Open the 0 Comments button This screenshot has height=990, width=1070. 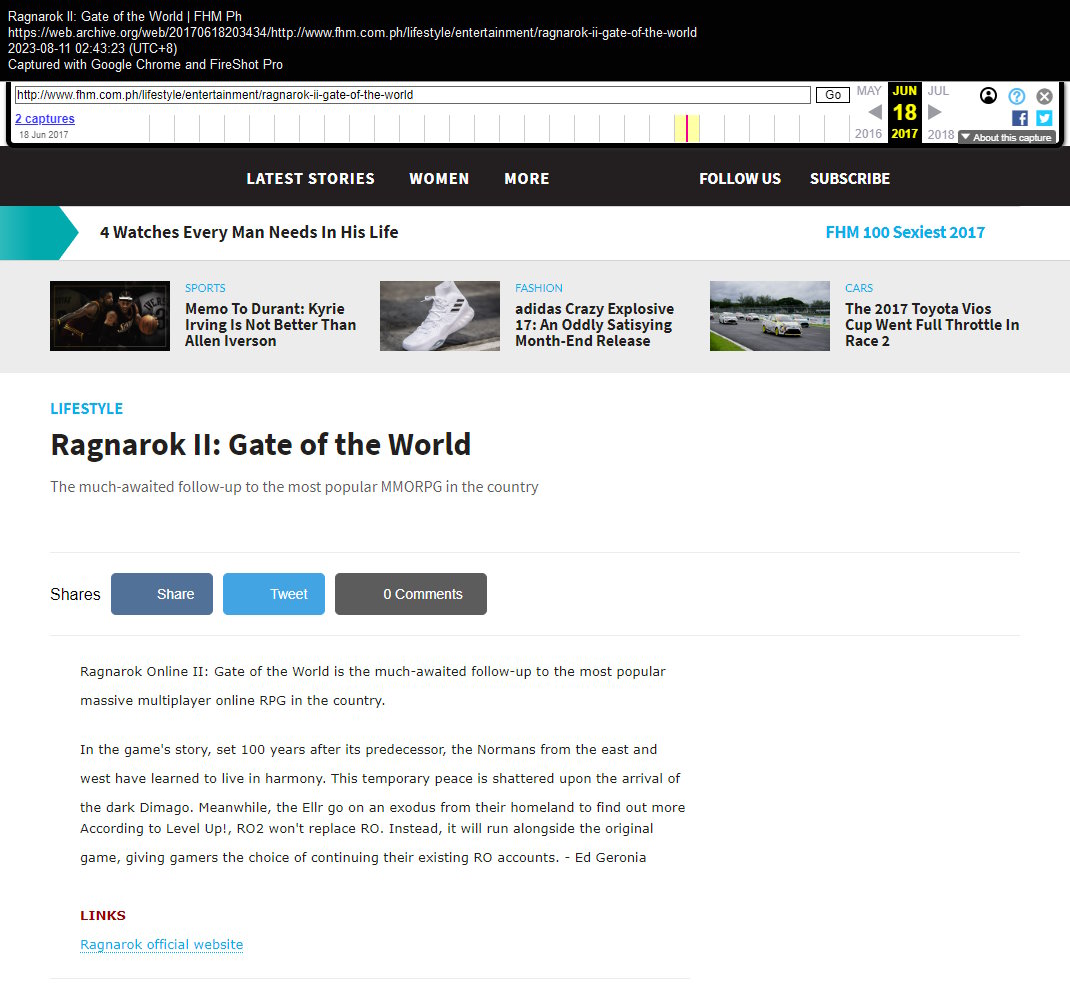pos(411,594)
